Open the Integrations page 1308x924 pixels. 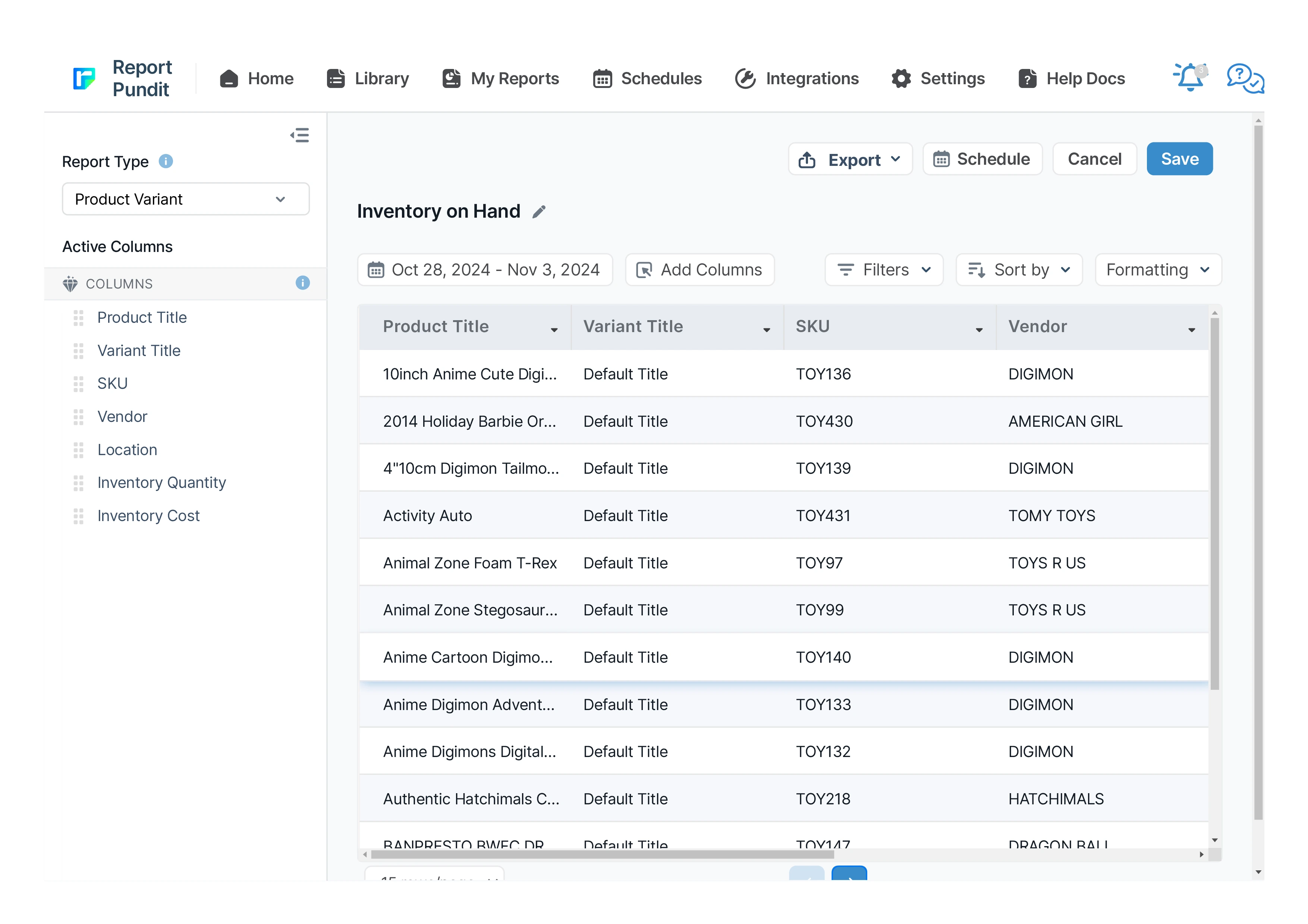click(x=796, y=79)
